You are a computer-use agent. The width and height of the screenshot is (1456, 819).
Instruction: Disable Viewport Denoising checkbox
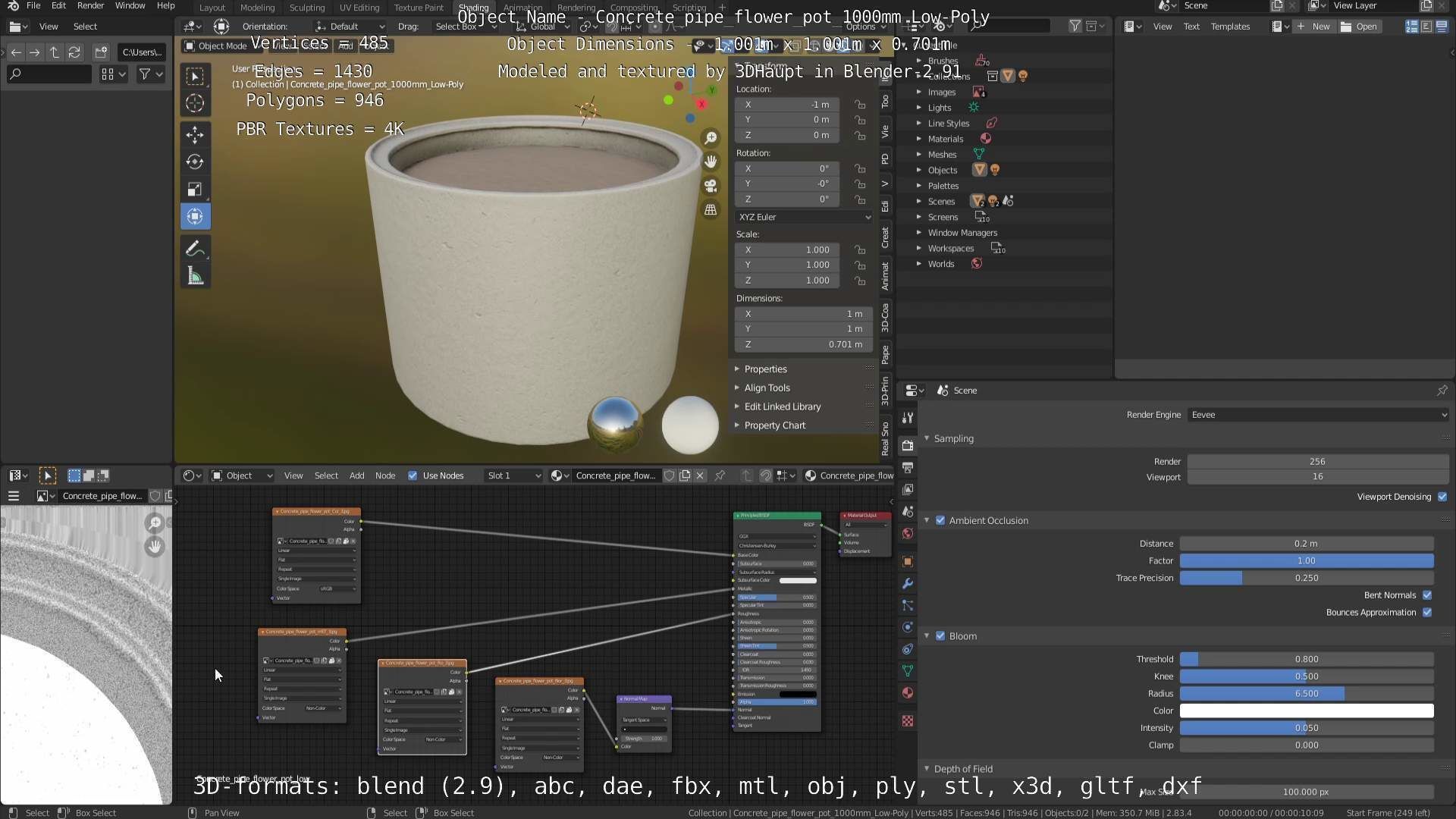(x=1442, y=497)
